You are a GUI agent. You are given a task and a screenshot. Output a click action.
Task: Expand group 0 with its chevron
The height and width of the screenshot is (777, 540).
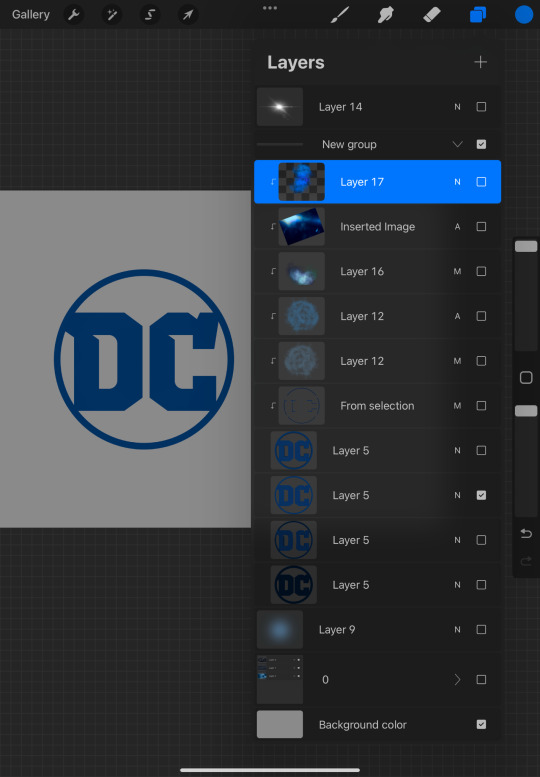point(457,679)
